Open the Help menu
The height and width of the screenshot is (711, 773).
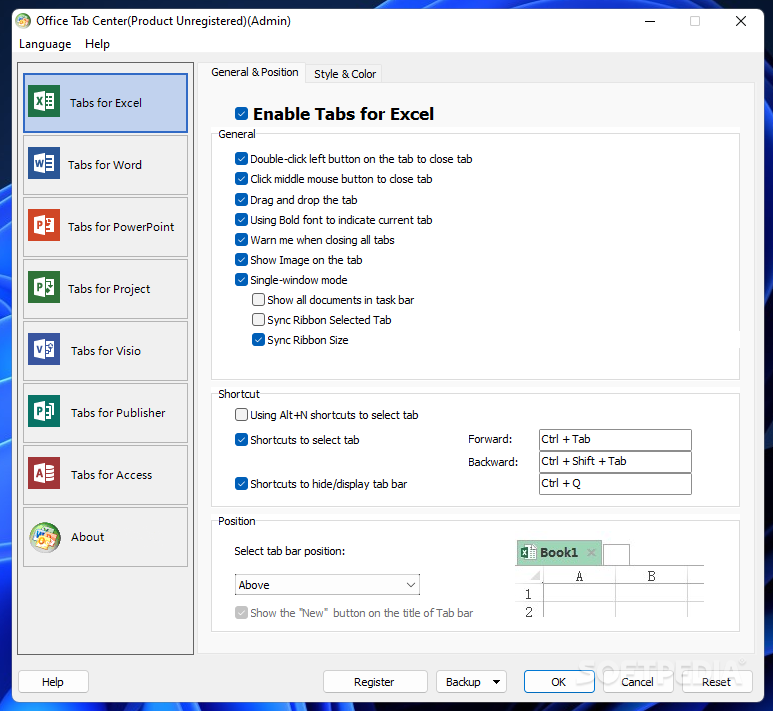97,44
